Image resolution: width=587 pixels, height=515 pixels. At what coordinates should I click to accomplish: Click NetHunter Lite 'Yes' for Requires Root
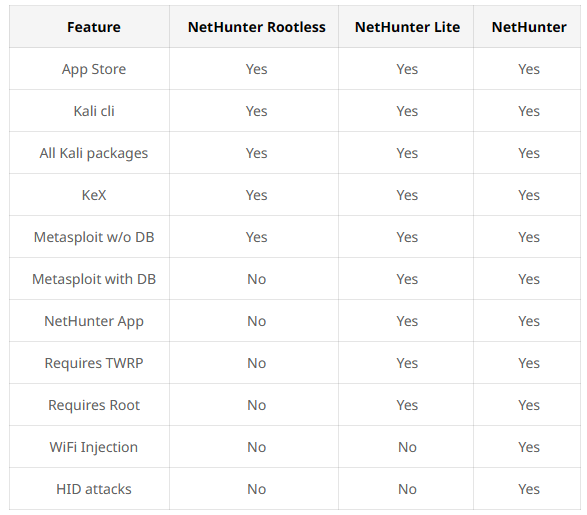pyautogui.click(x=407, y=405)
